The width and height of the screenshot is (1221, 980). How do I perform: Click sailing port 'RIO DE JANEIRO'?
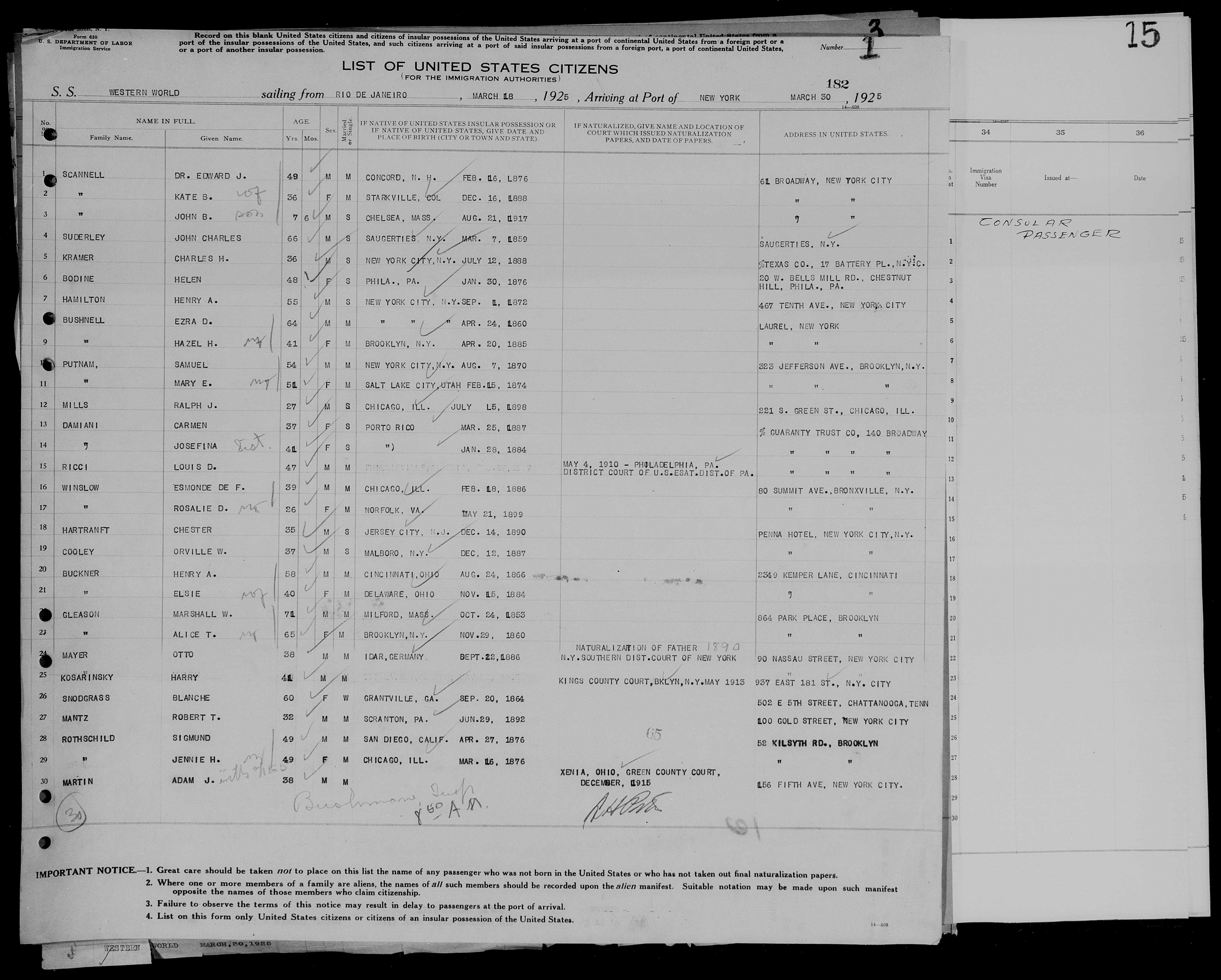click(372, 95)
